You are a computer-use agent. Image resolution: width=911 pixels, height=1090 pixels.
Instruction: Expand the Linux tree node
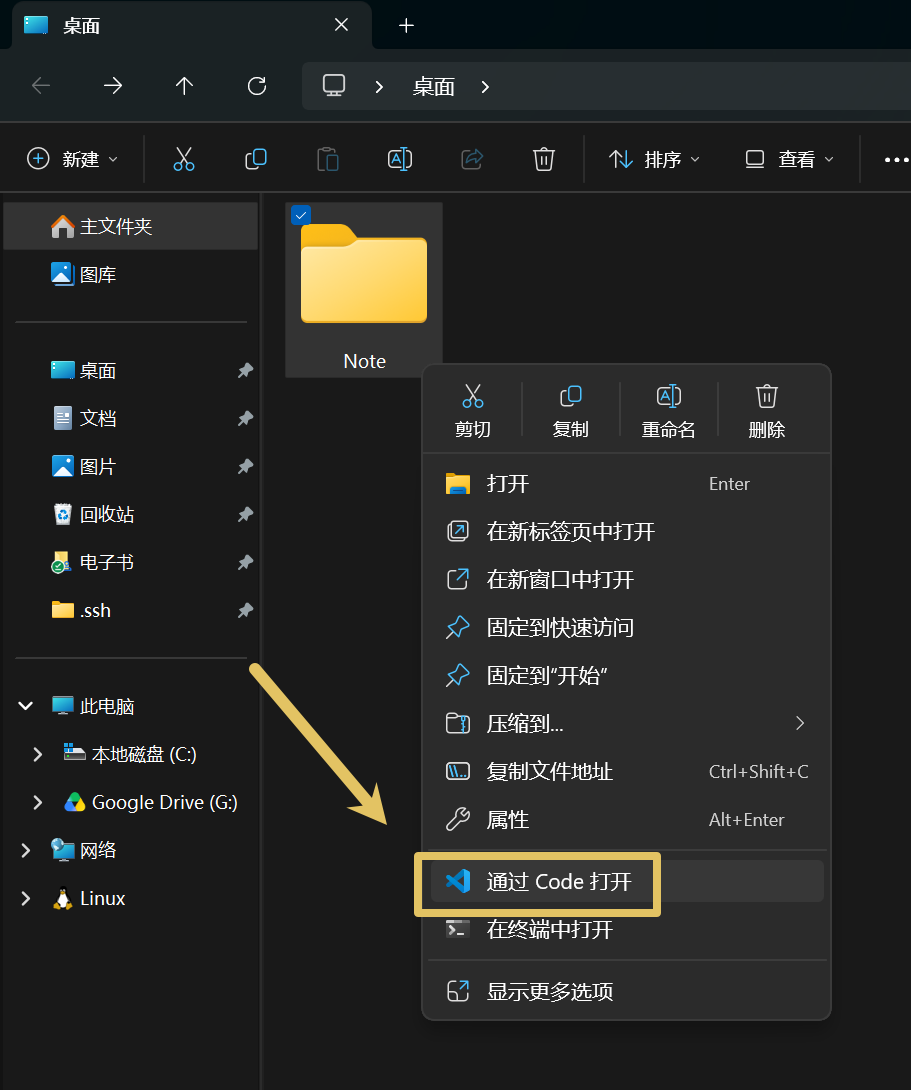coord(26,898)
